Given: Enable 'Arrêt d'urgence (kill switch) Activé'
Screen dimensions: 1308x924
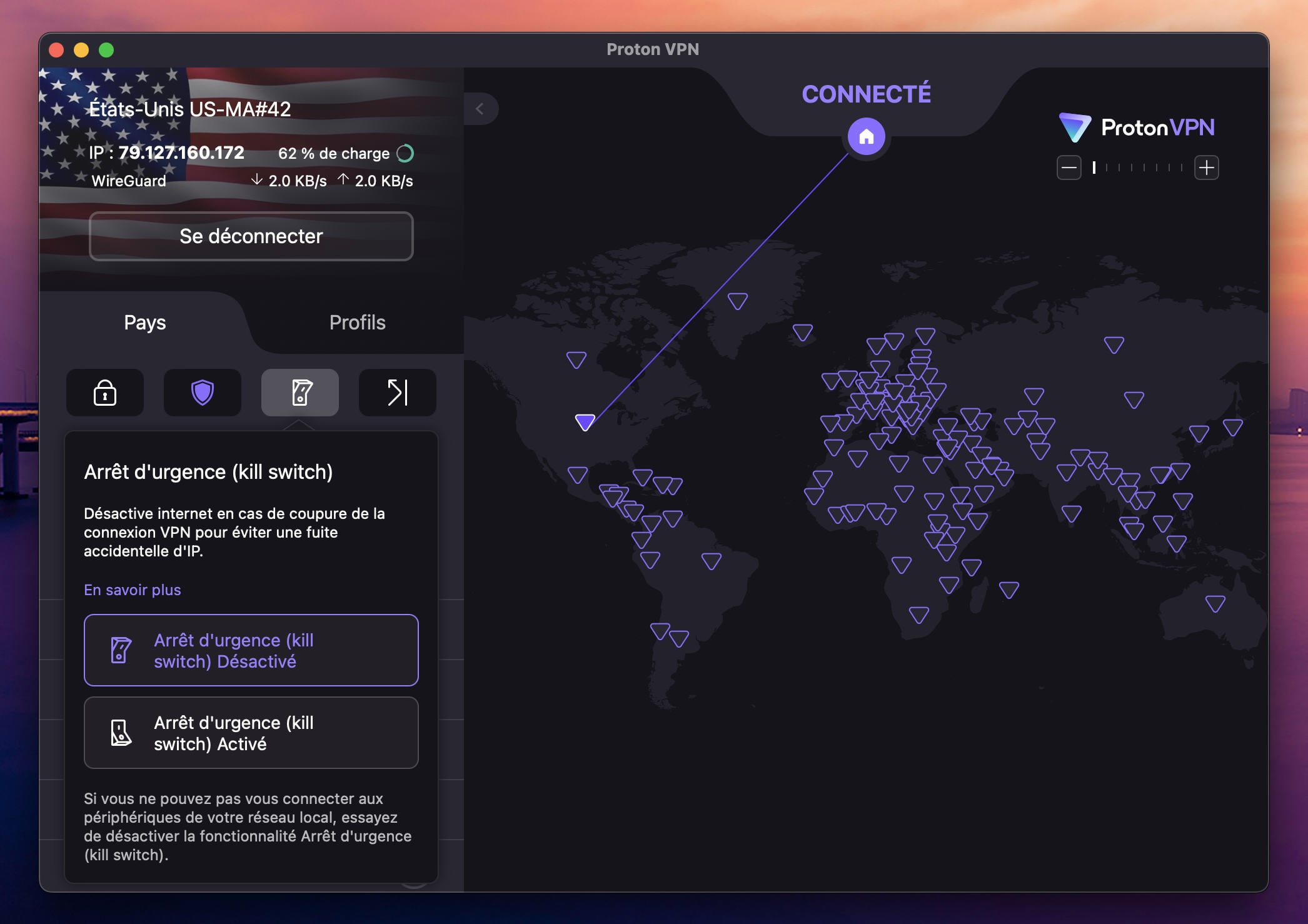Looking at the screenshot, I should point(251,733).
